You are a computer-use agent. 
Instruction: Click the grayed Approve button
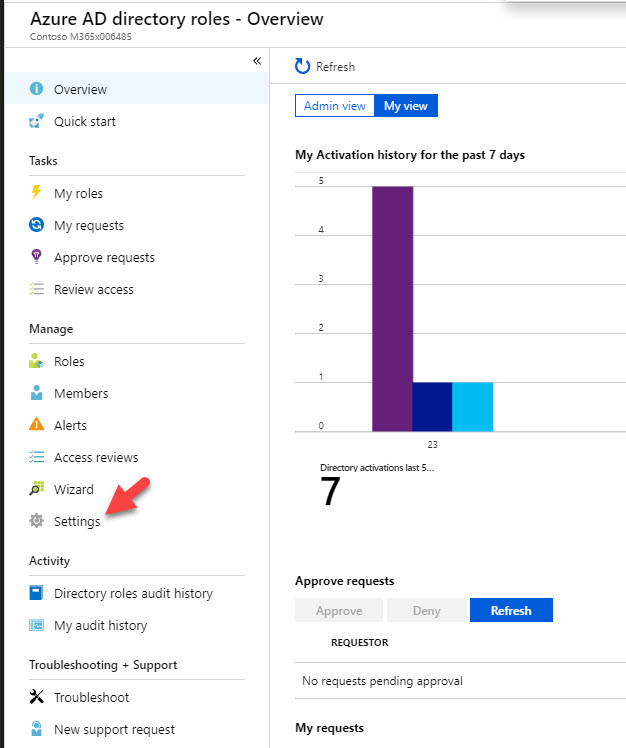pyautogui.click(x=339, y=610)
